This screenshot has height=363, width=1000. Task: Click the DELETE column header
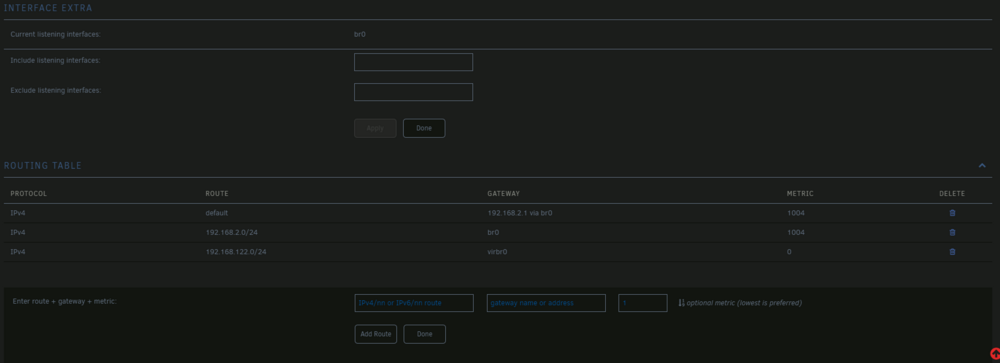tap(952, 193)
